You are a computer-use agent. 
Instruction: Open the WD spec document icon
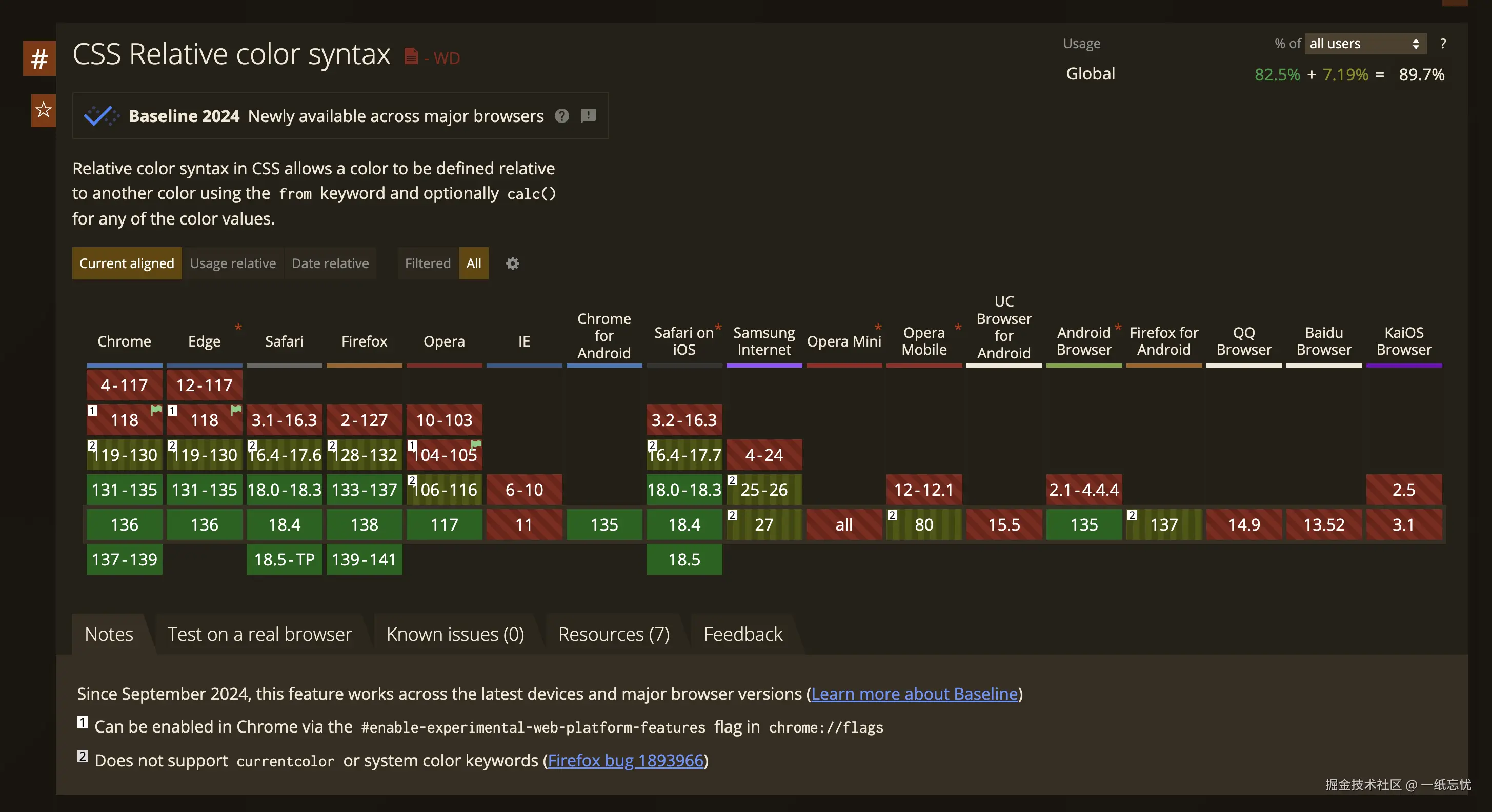[411, 57]
